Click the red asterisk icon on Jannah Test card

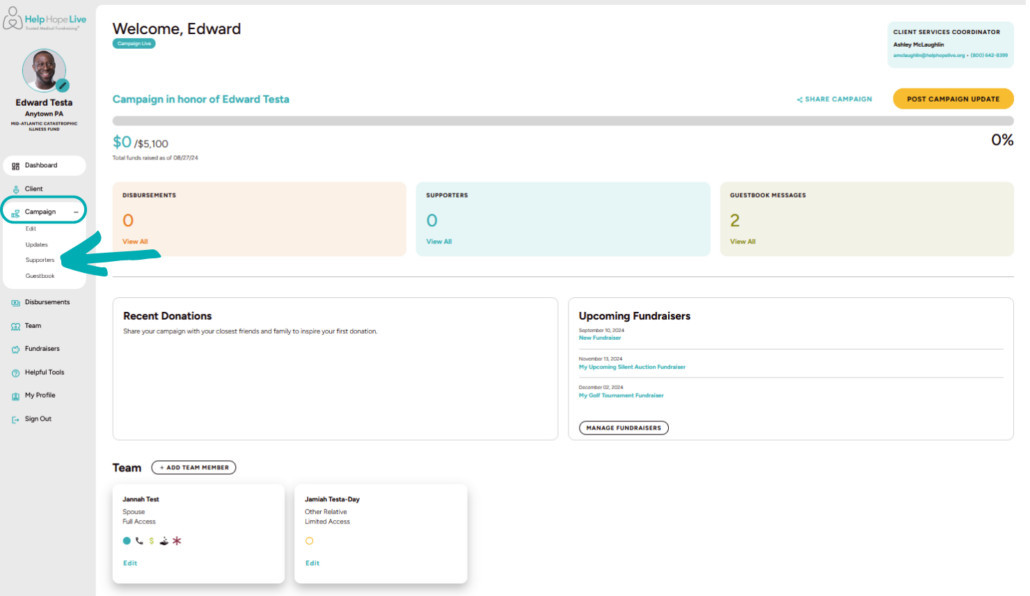177,541
